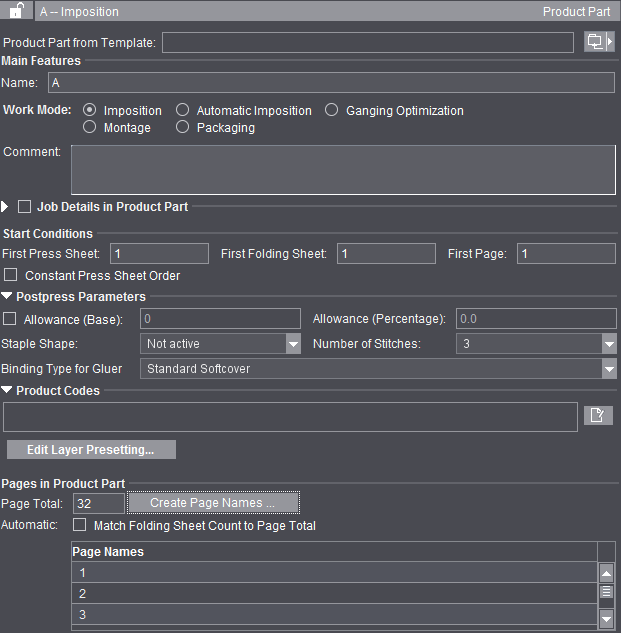The image size is (621, 633).
Task: Choose Ganging Optimization work mode
Action: (x=332, y=110)
